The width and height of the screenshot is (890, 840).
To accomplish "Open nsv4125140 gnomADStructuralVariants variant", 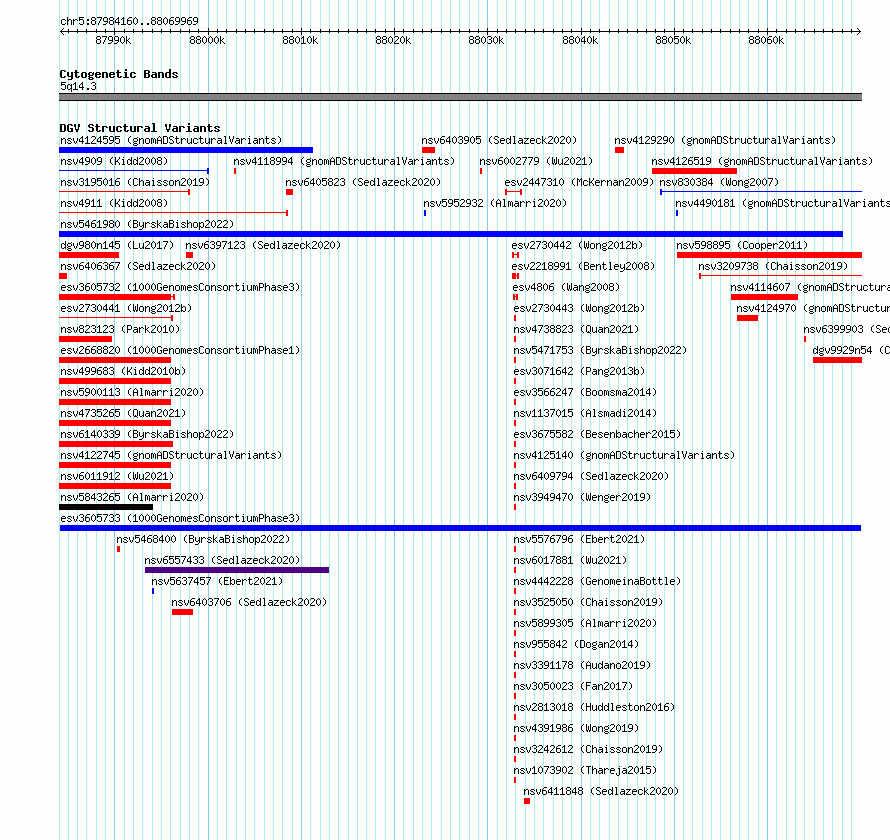I will tap(624, 455).
